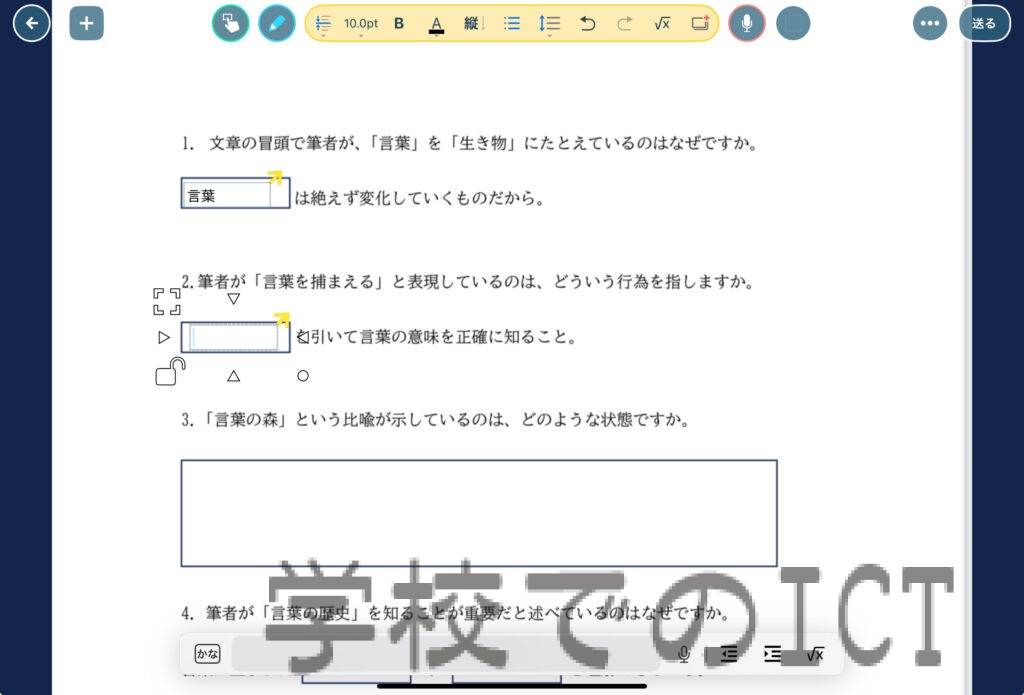Image resolution: width=1024 pixels, height=695 pixels.
Task: Add a new card with plus button
Action: pos(86,23)
